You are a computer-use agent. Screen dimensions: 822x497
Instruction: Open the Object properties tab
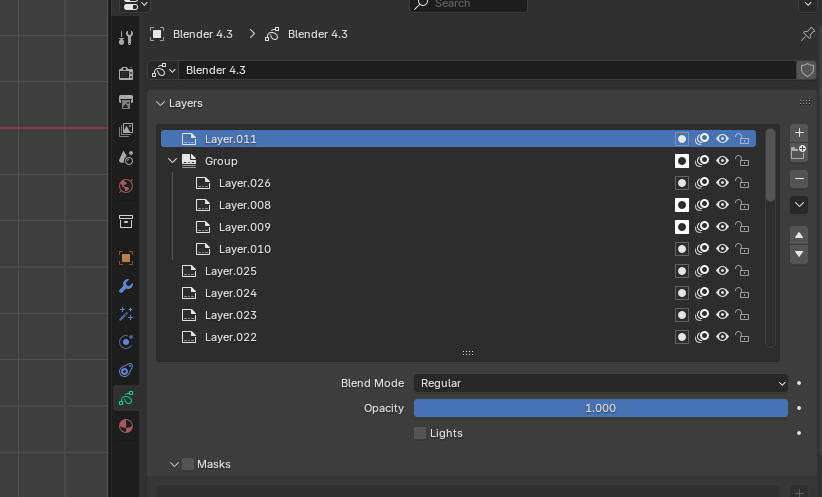click(126, 257)
